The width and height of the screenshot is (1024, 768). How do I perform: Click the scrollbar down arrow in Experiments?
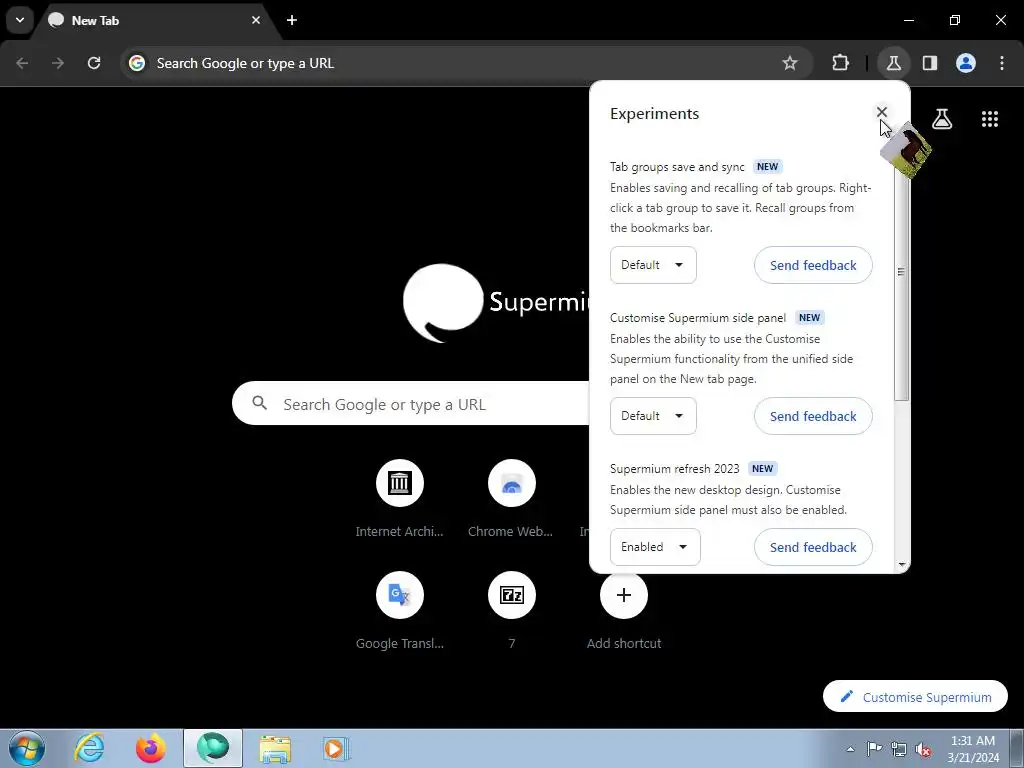902,565
